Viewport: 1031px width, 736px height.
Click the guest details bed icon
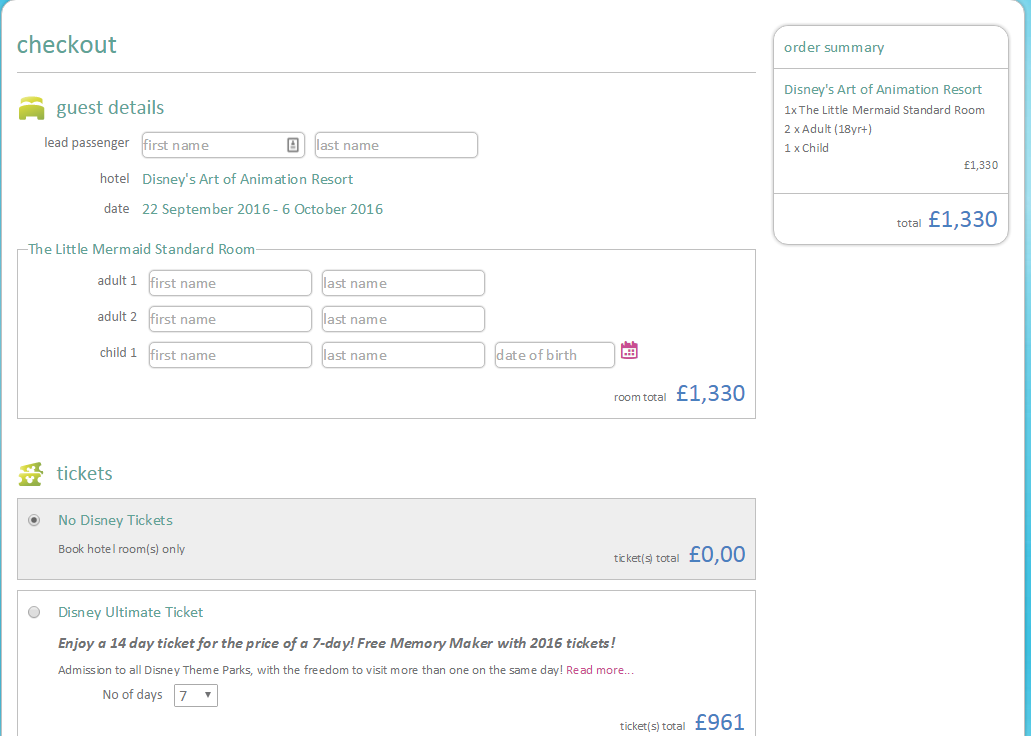pos(32,108)
